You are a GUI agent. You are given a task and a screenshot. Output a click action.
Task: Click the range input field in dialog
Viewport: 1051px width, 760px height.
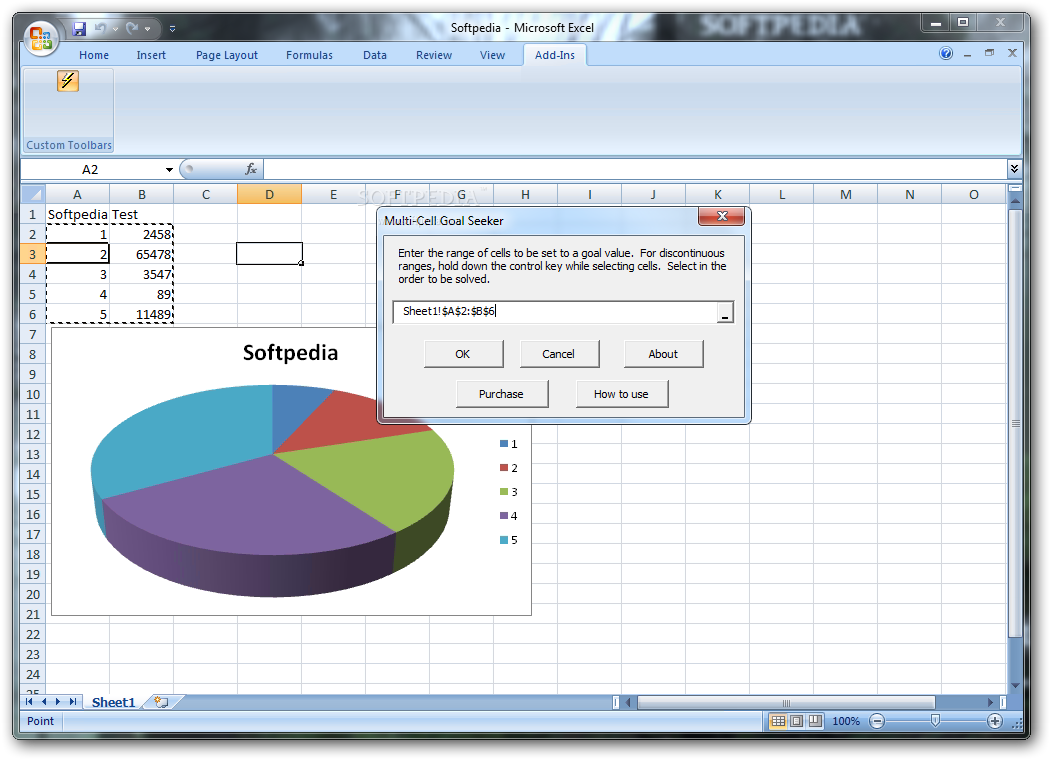pyautogui.click(x=555, y=312)
